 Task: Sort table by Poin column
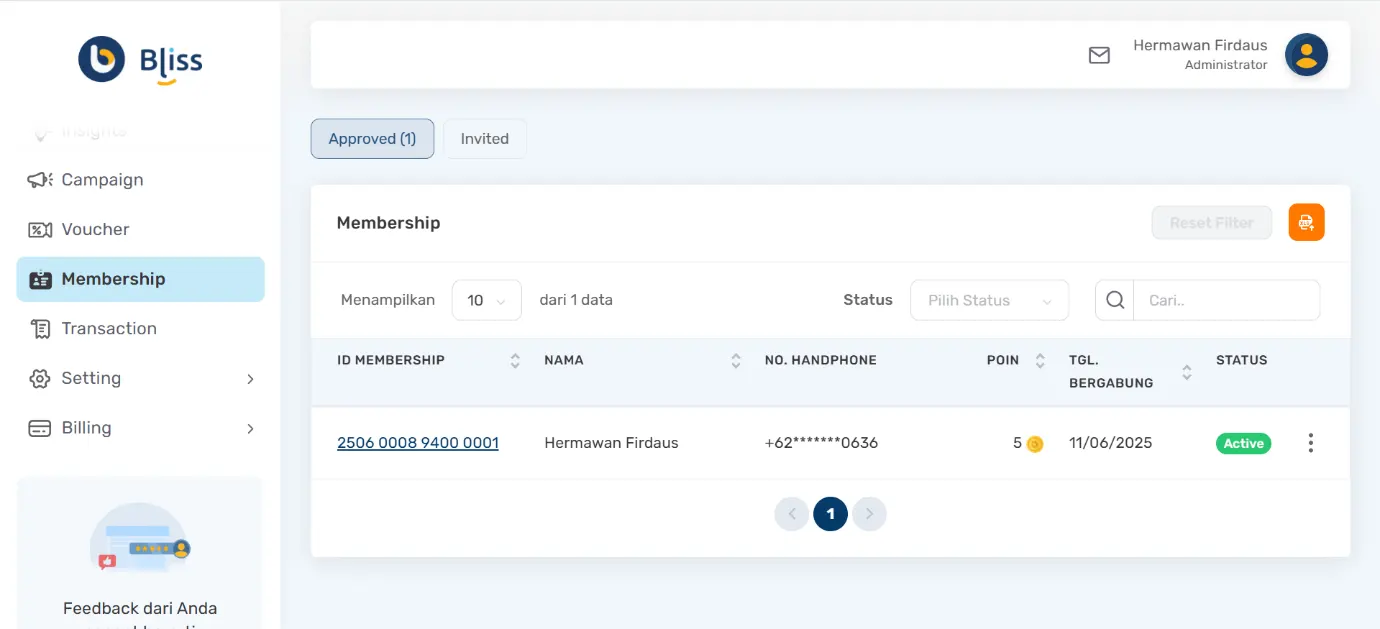(1040, 361)
